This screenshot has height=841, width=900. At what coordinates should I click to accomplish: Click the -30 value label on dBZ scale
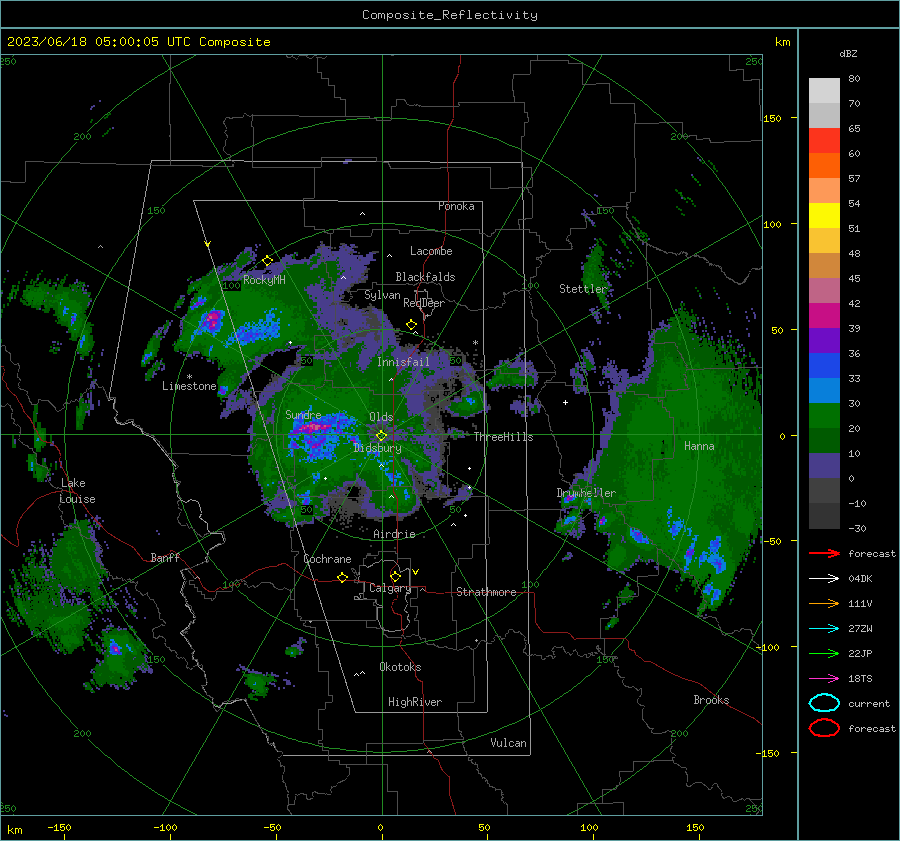tap(857, 528)
